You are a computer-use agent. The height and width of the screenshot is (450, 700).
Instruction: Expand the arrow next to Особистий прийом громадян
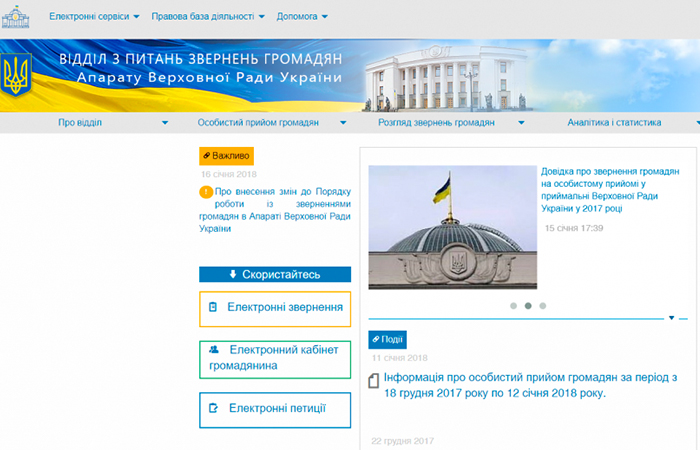pyautogui.click(x=343, y=123)
